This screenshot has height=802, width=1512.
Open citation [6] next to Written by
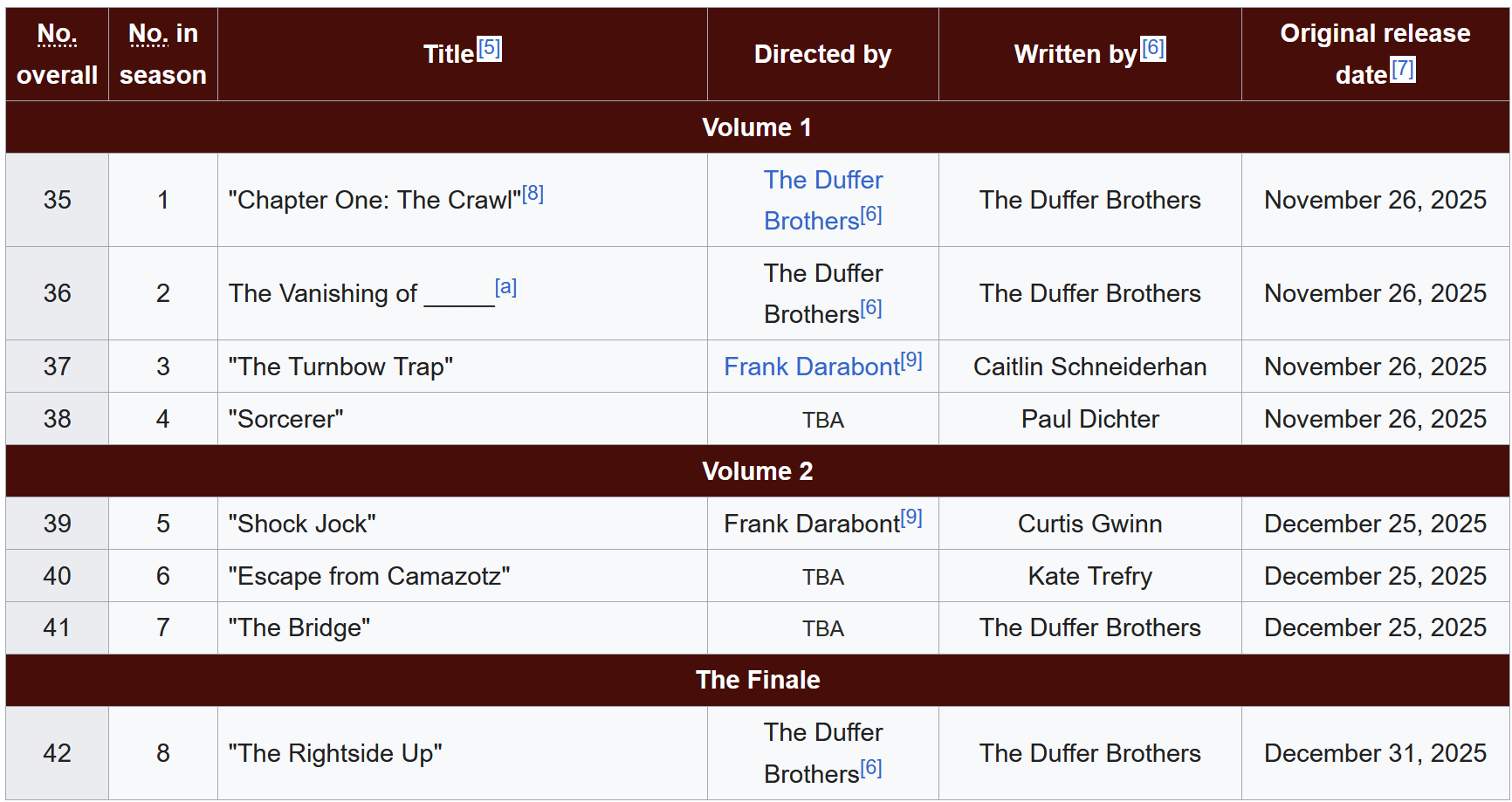[x=1153, y=48]
